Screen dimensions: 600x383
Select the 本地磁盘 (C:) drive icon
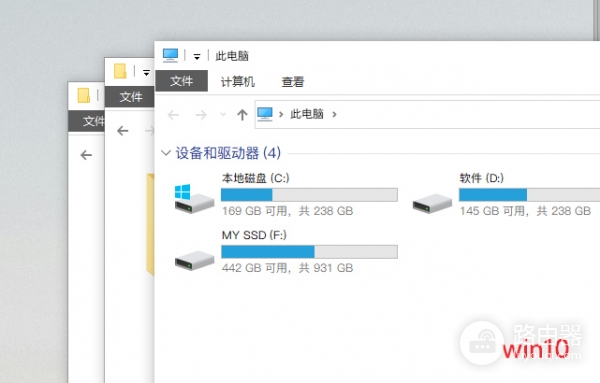pos(194,199)
